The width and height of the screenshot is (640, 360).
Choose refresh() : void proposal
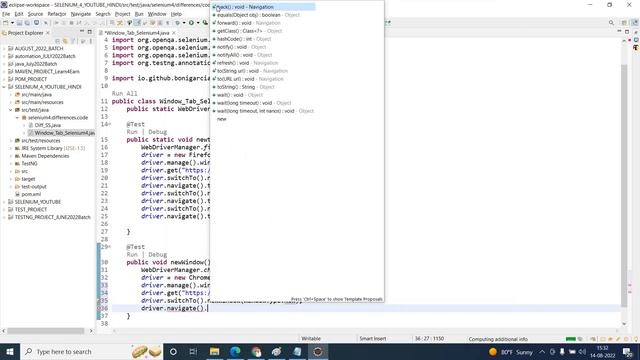click(245, 63)
